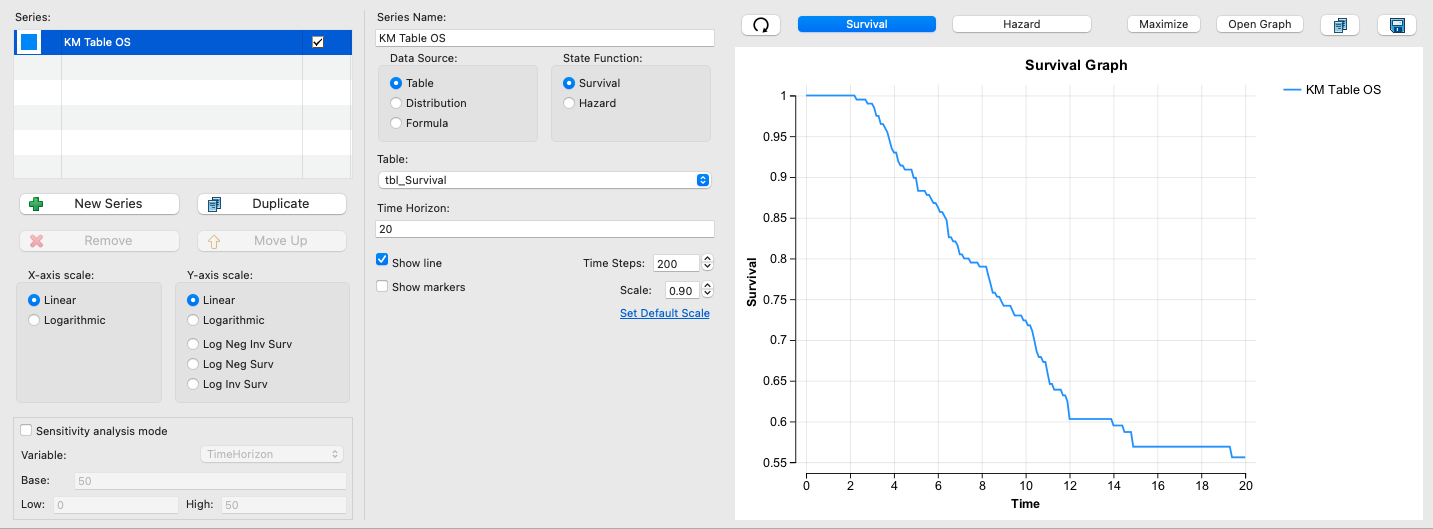This screenshot has width=1433, height=529.
Task: Enable Sensitivity analysis mode
Action: coord(26,431)
